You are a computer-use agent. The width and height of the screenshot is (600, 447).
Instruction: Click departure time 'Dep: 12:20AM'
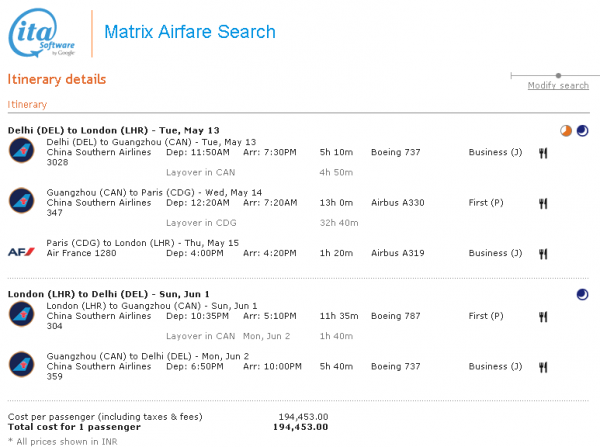198,203
